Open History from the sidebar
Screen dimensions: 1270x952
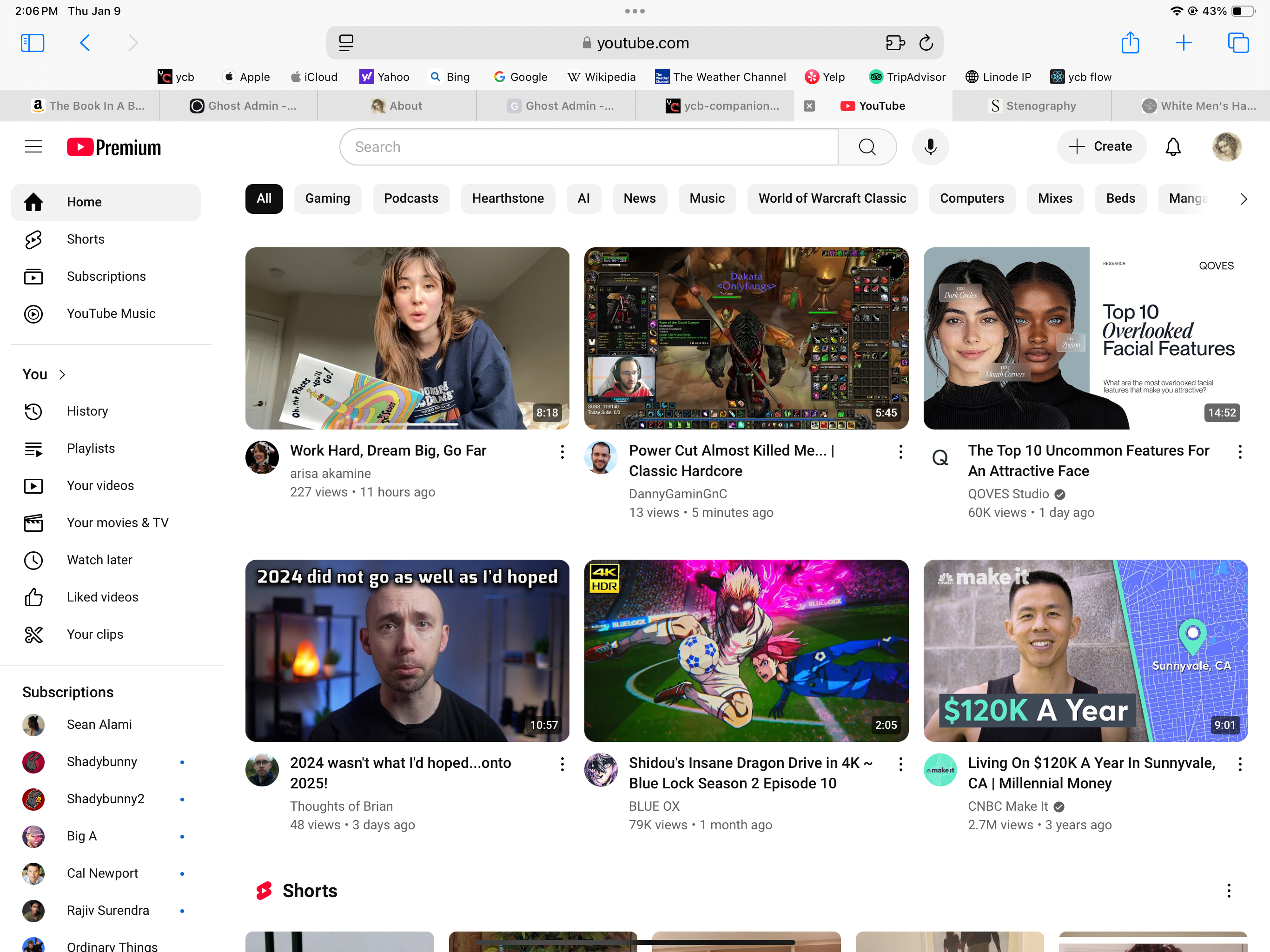(106, 412)
